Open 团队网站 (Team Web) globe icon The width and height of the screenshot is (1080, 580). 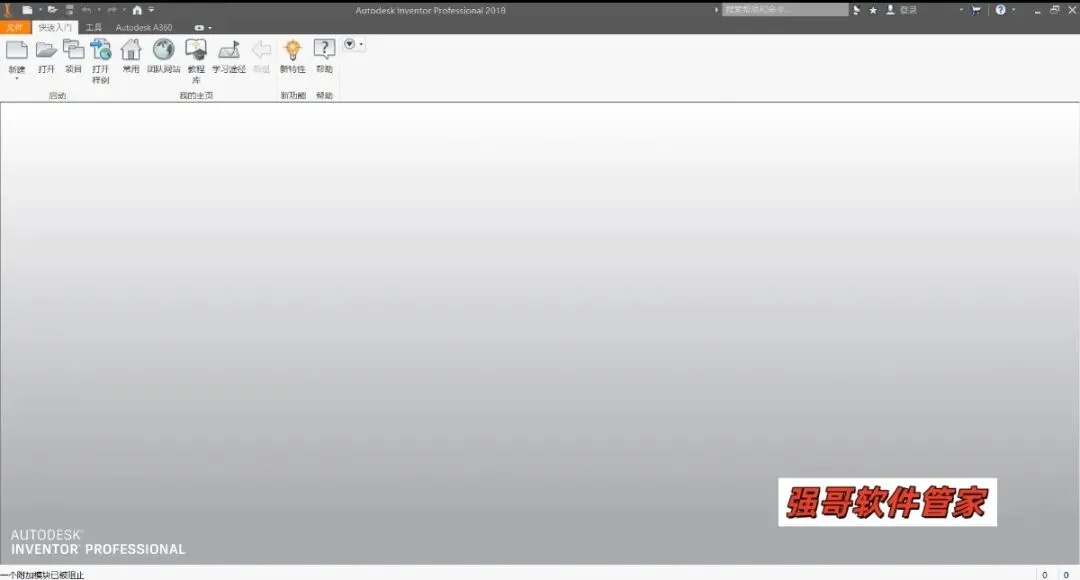(163, 50)
